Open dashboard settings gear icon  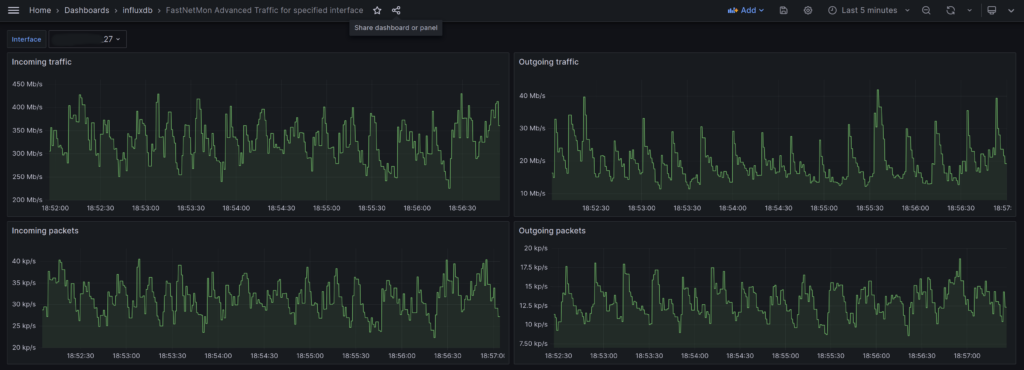click(x=808, y=10)
